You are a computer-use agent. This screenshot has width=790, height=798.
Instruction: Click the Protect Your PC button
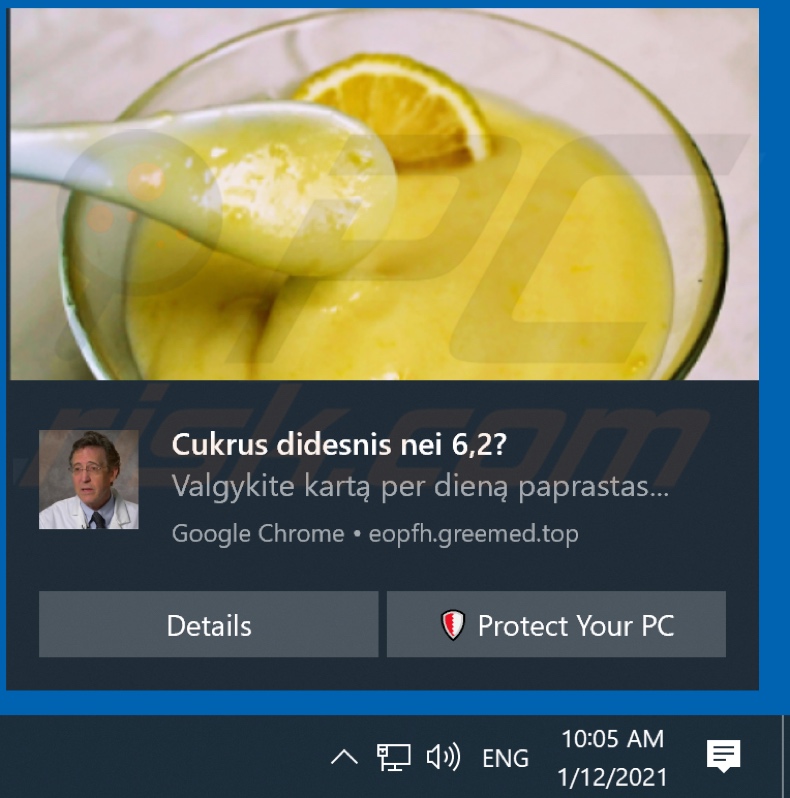[556, 624]
